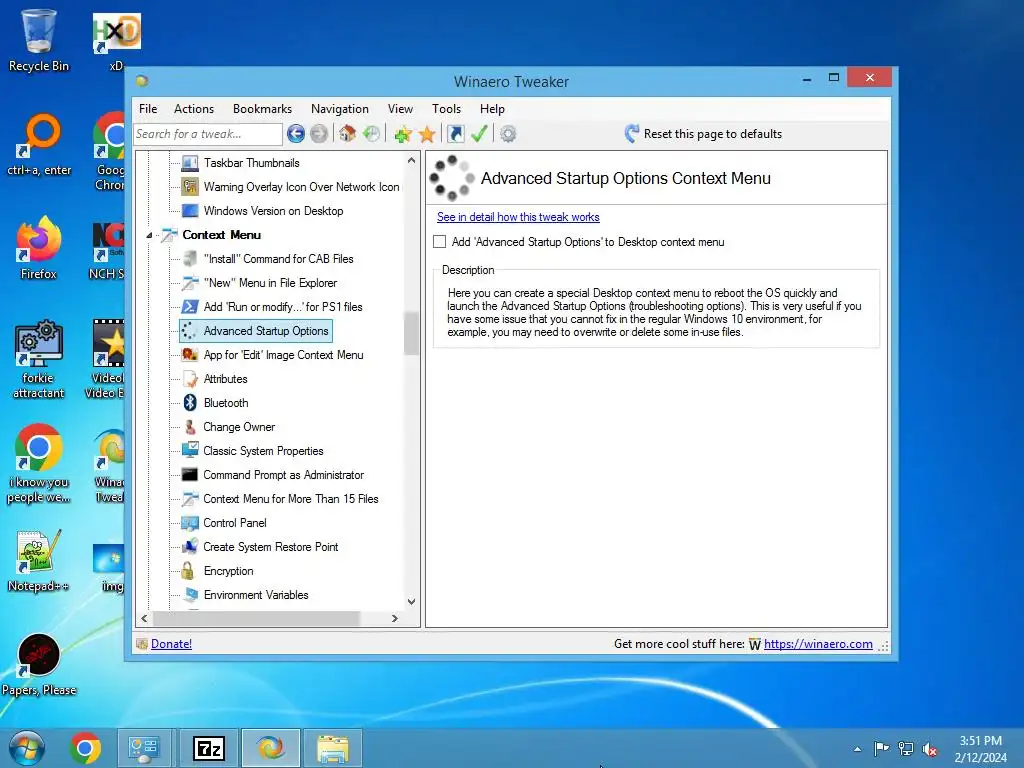This screenshot has height=768, width=1024.
Task: Enable Add 'Advanced Startup Options' checkbox
Action: click(x=440, y=242)
